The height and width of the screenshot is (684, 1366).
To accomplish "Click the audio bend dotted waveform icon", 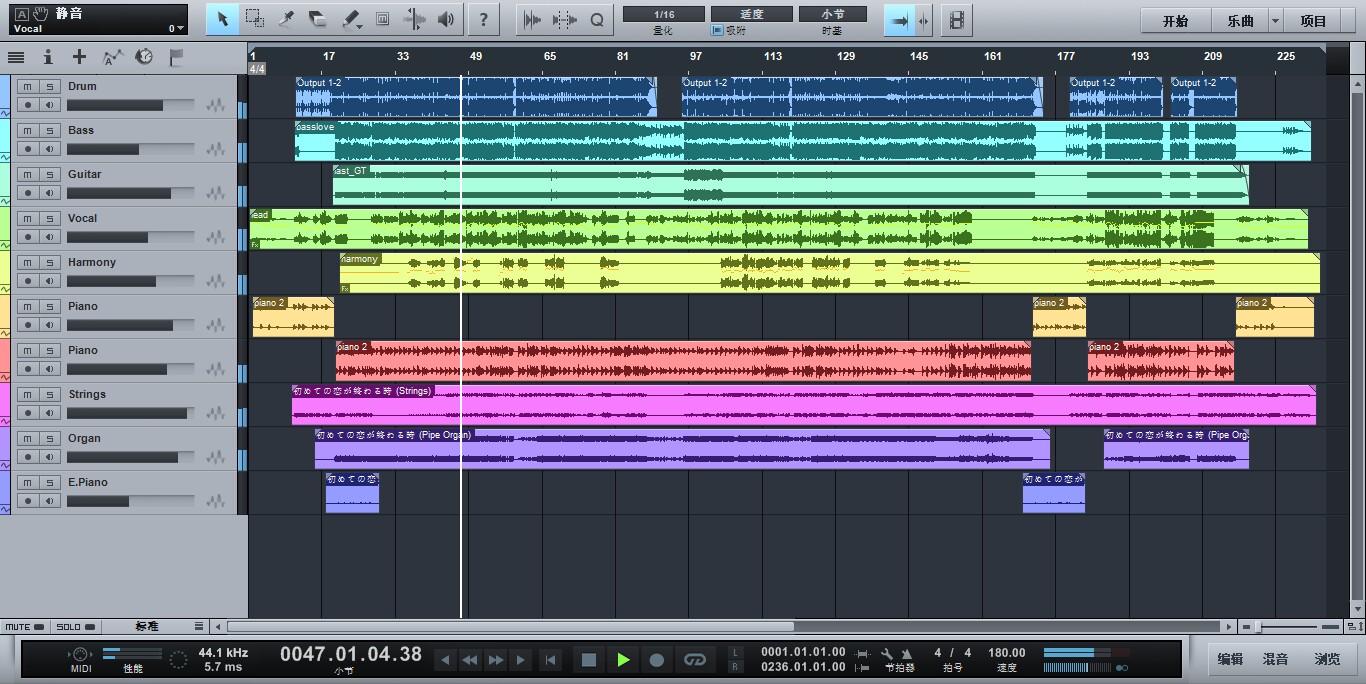I will coord(565,19).
